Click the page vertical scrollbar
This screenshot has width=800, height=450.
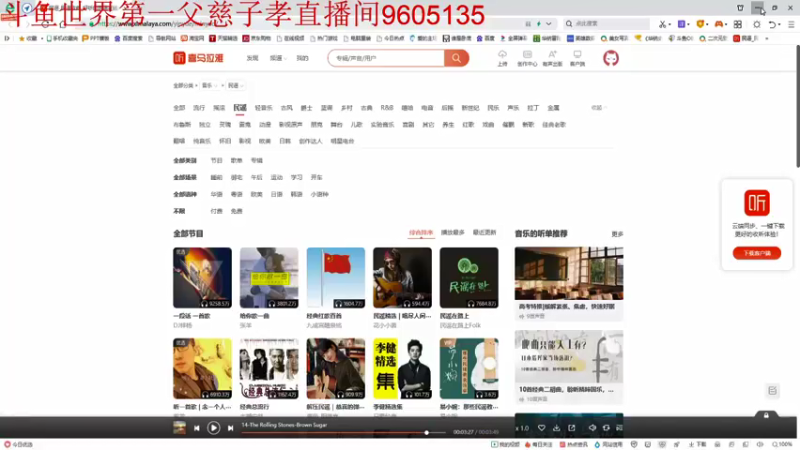[x=797, y=106]
